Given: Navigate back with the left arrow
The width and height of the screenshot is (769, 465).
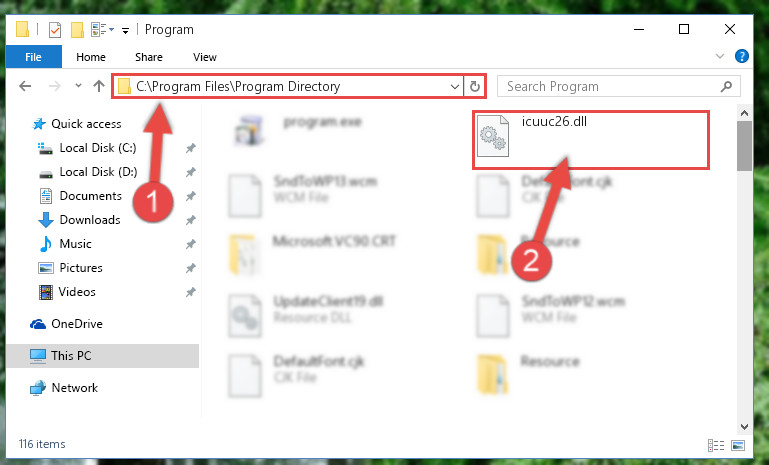Looking at the screenshot, I should tap(25, 86).
